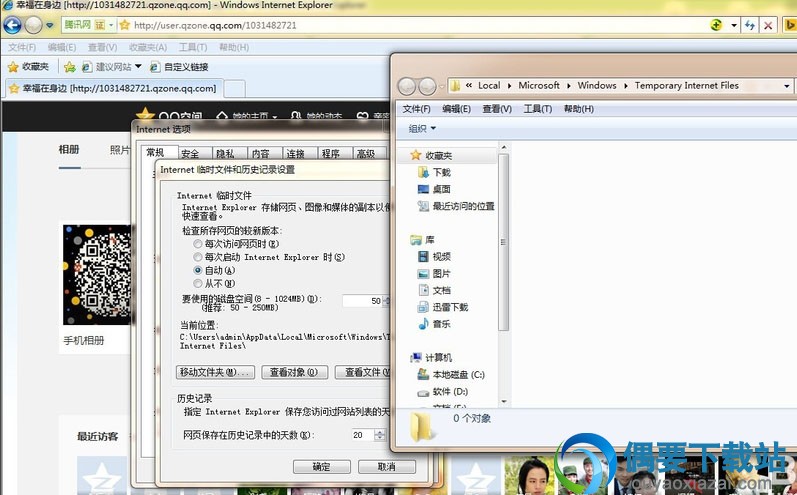
Task: Click Microsoft in Explorer breadcrumb path
Action: (x=539, y=85)
